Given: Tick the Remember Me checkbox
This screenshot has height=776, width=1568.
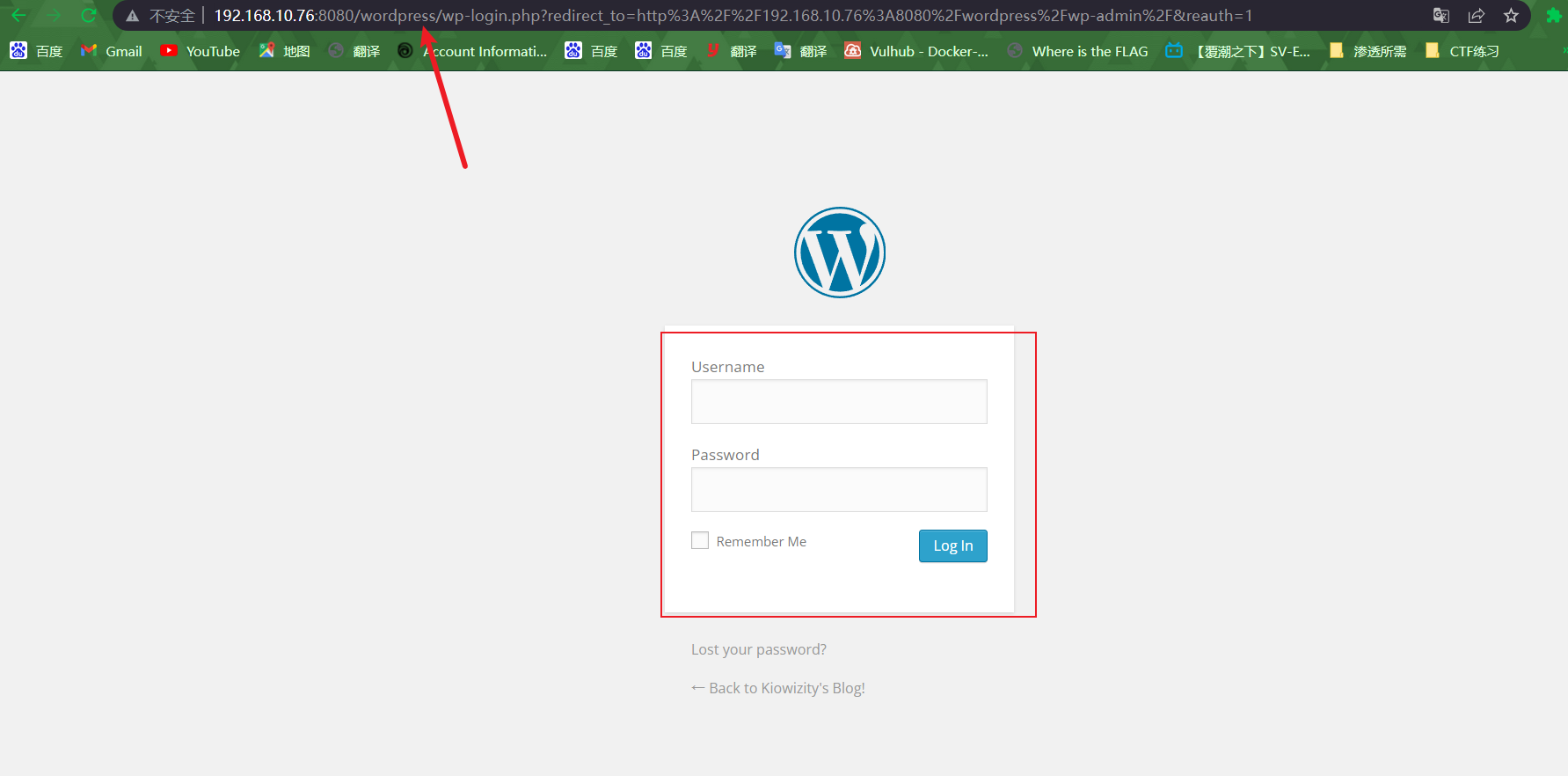Looking at the screenshot, I should (700, 540).
